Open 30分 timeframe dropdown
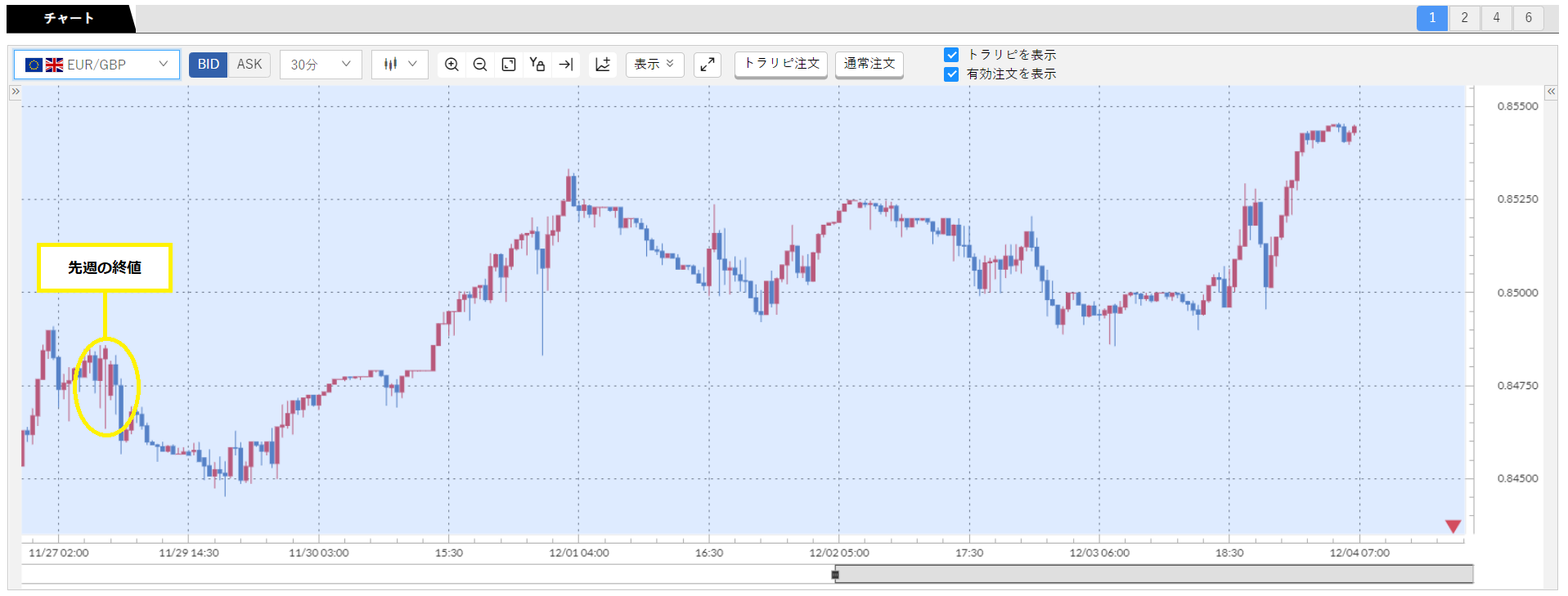Screen dimensions: 1568x596 [321, 65]
